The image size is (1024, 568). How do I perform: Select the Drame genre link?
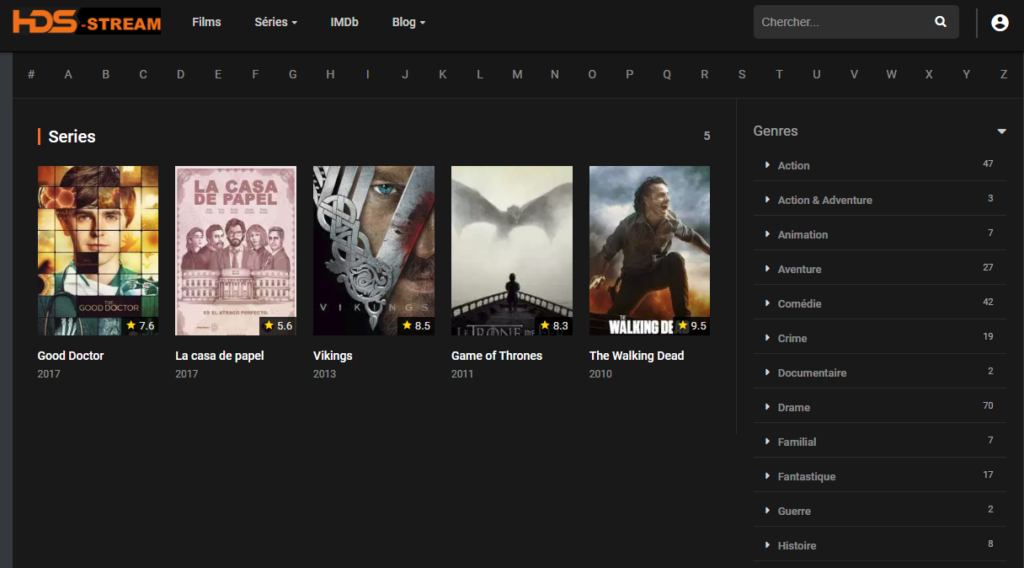pyautogui.click(x=793, y=407)
